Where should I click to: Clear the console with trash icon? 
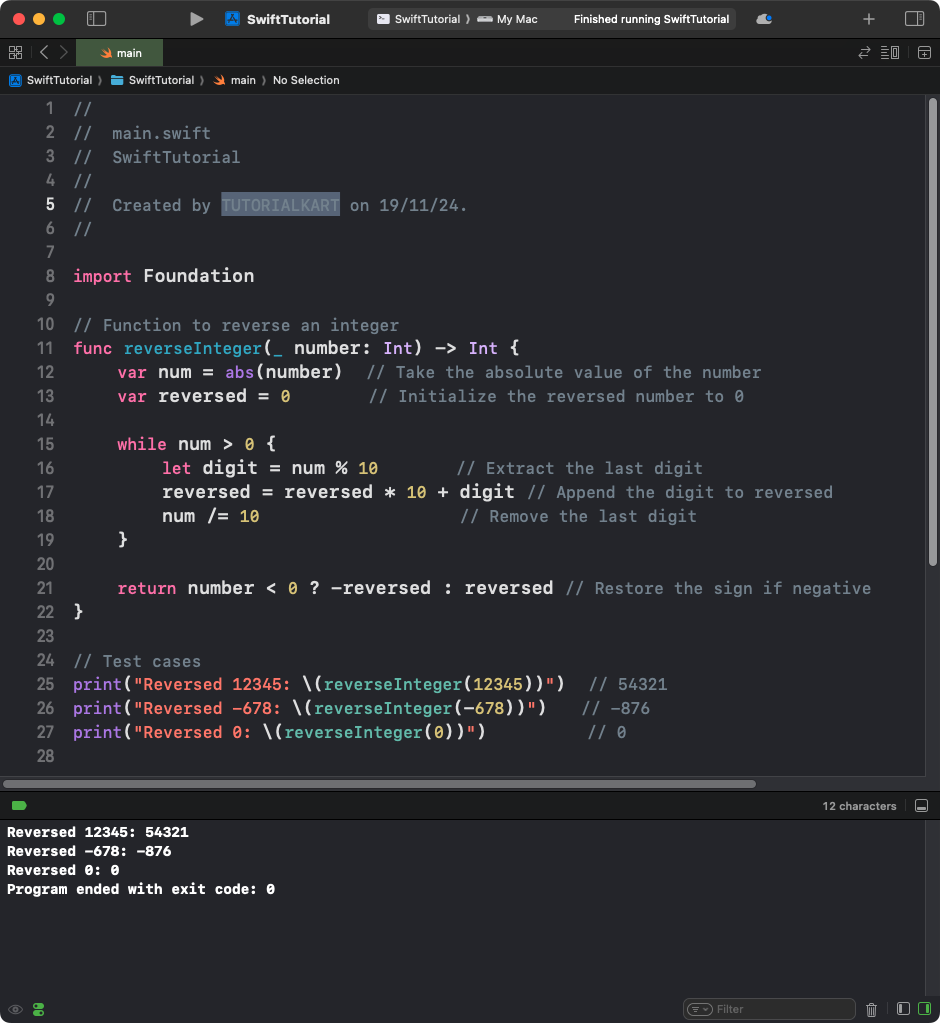872,1009
